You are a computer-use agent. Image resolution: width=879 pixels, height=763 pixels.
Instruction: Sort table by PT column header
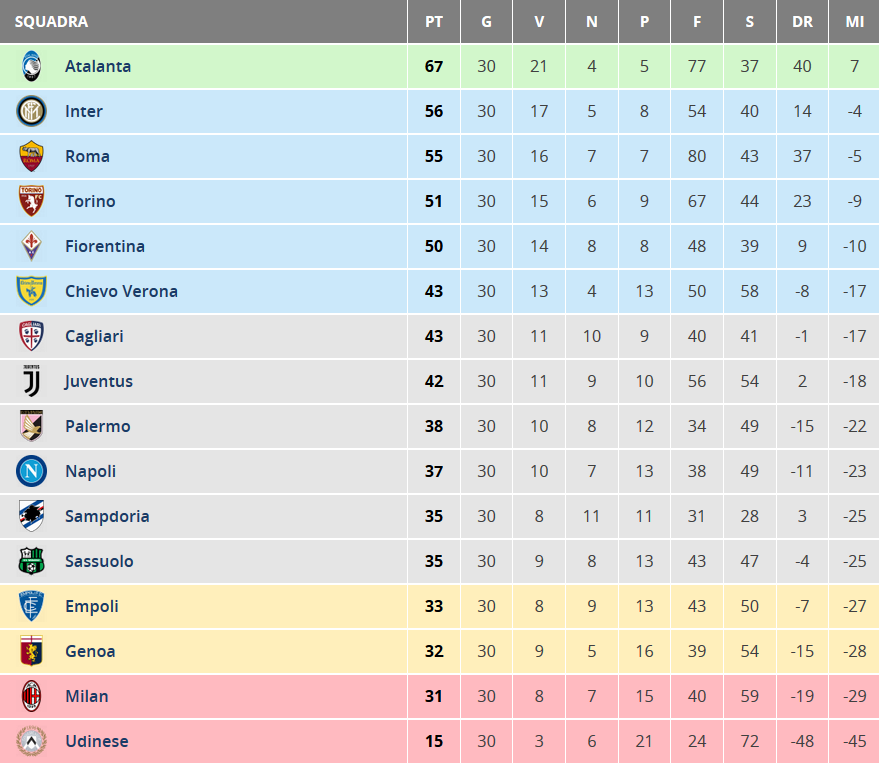point(434,22)
